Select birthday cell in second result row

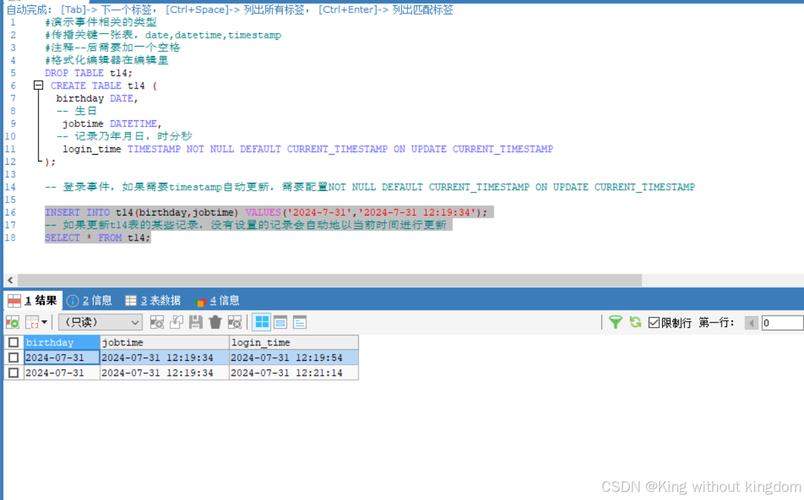[62, 373]
